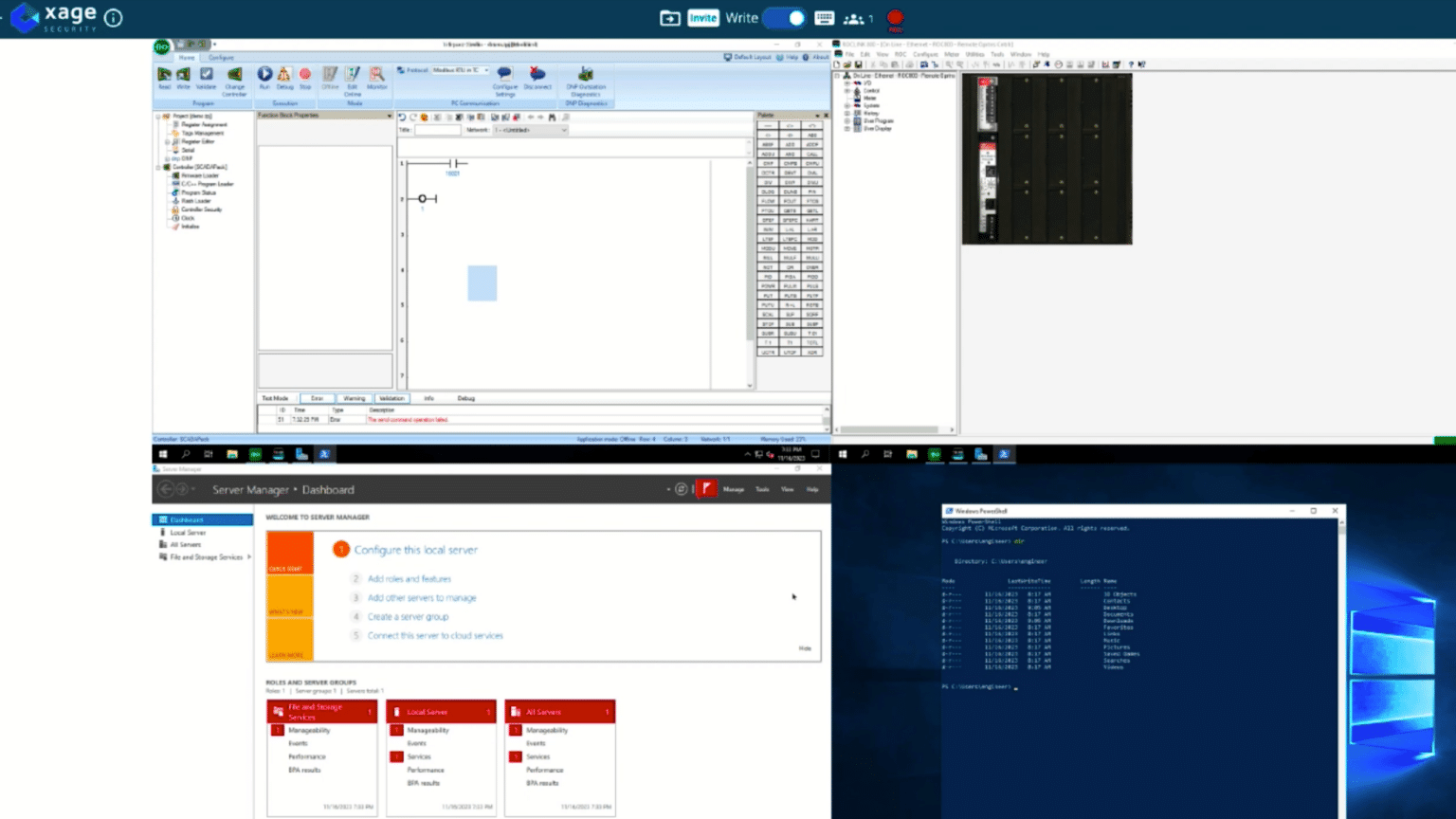Switch to the Configure ribbon tab
This screenshot has width=1456, height=819.
[220, 57]
